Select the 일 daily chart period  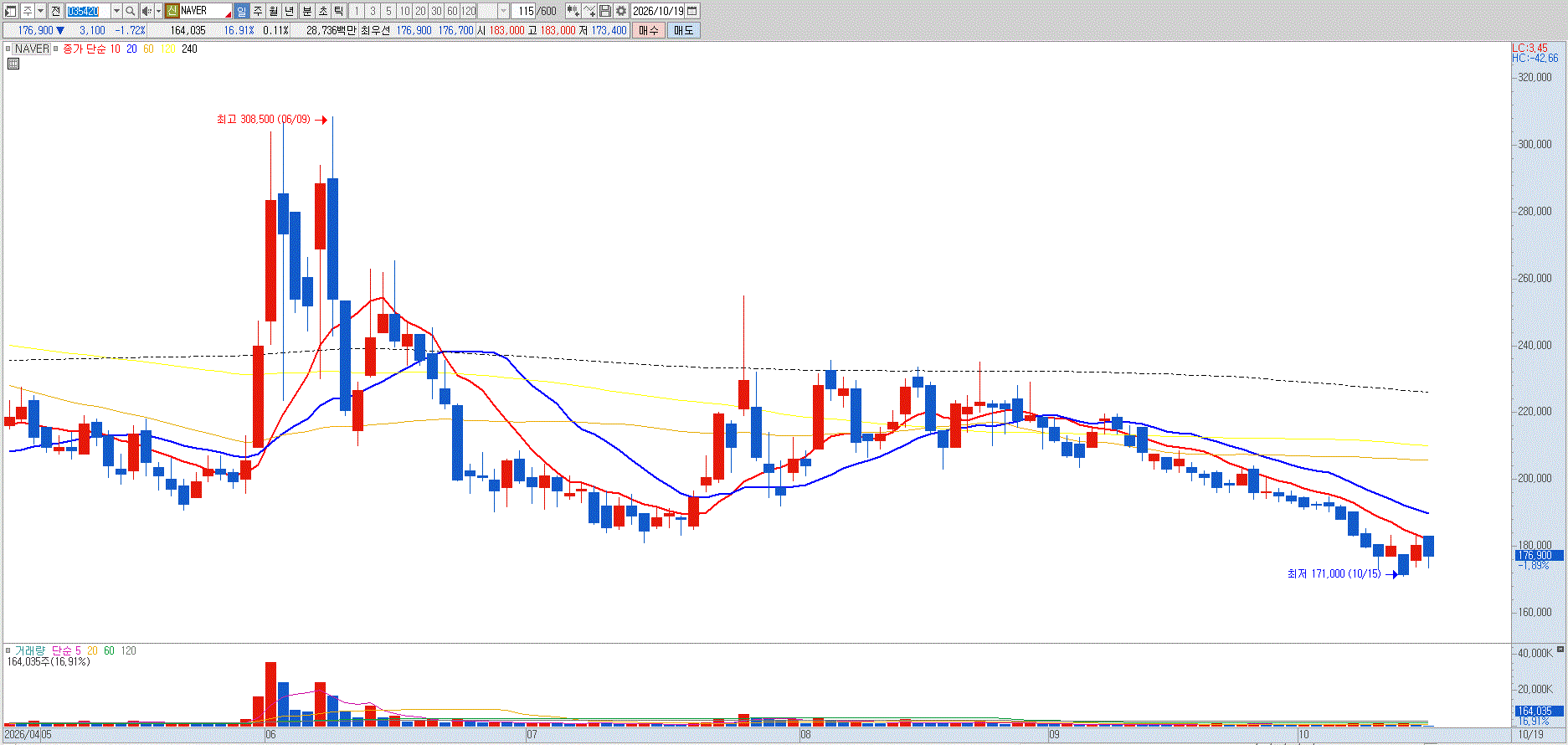(241, 11)
